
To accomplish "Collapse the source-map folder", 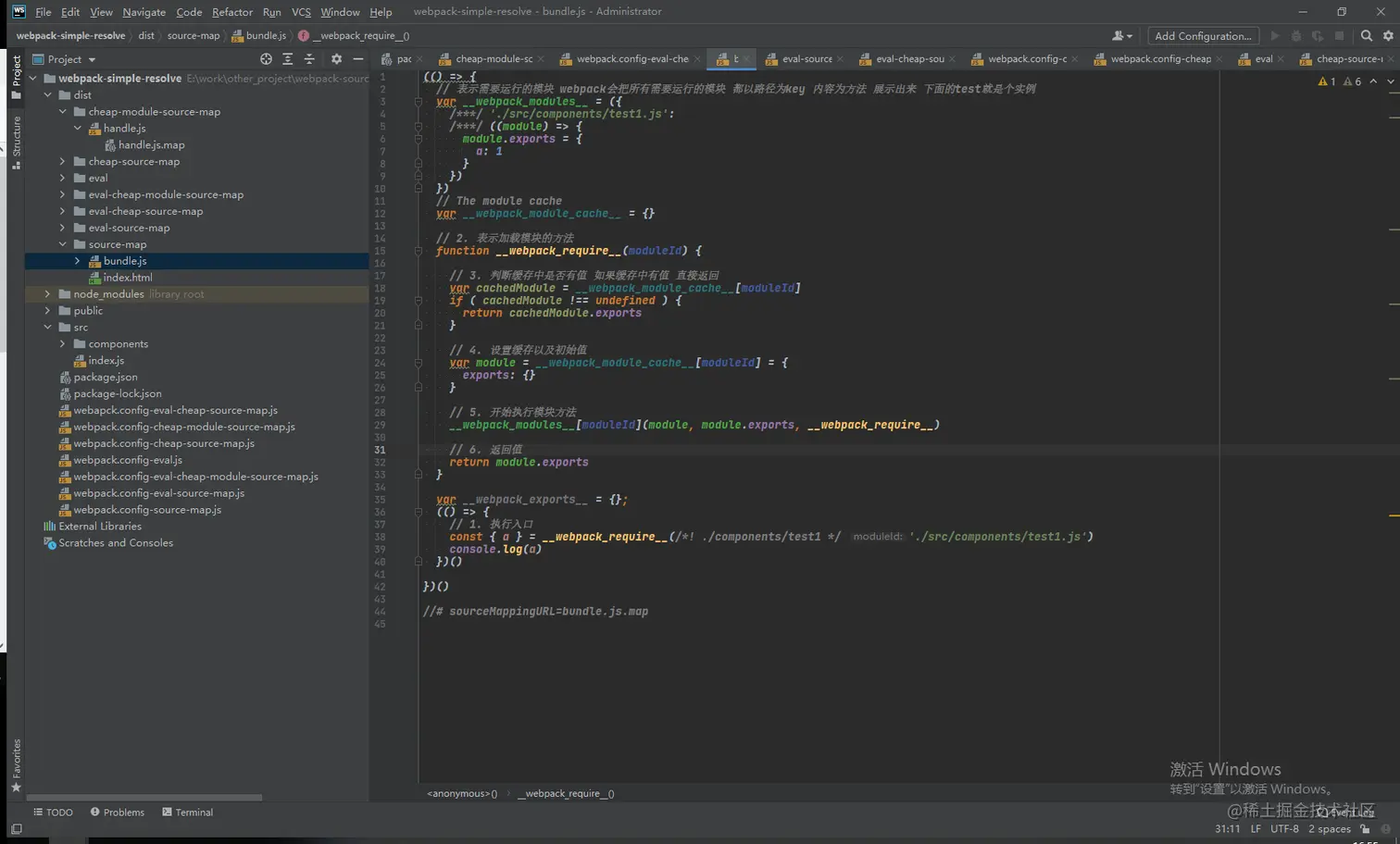I will tap(63, 244).
